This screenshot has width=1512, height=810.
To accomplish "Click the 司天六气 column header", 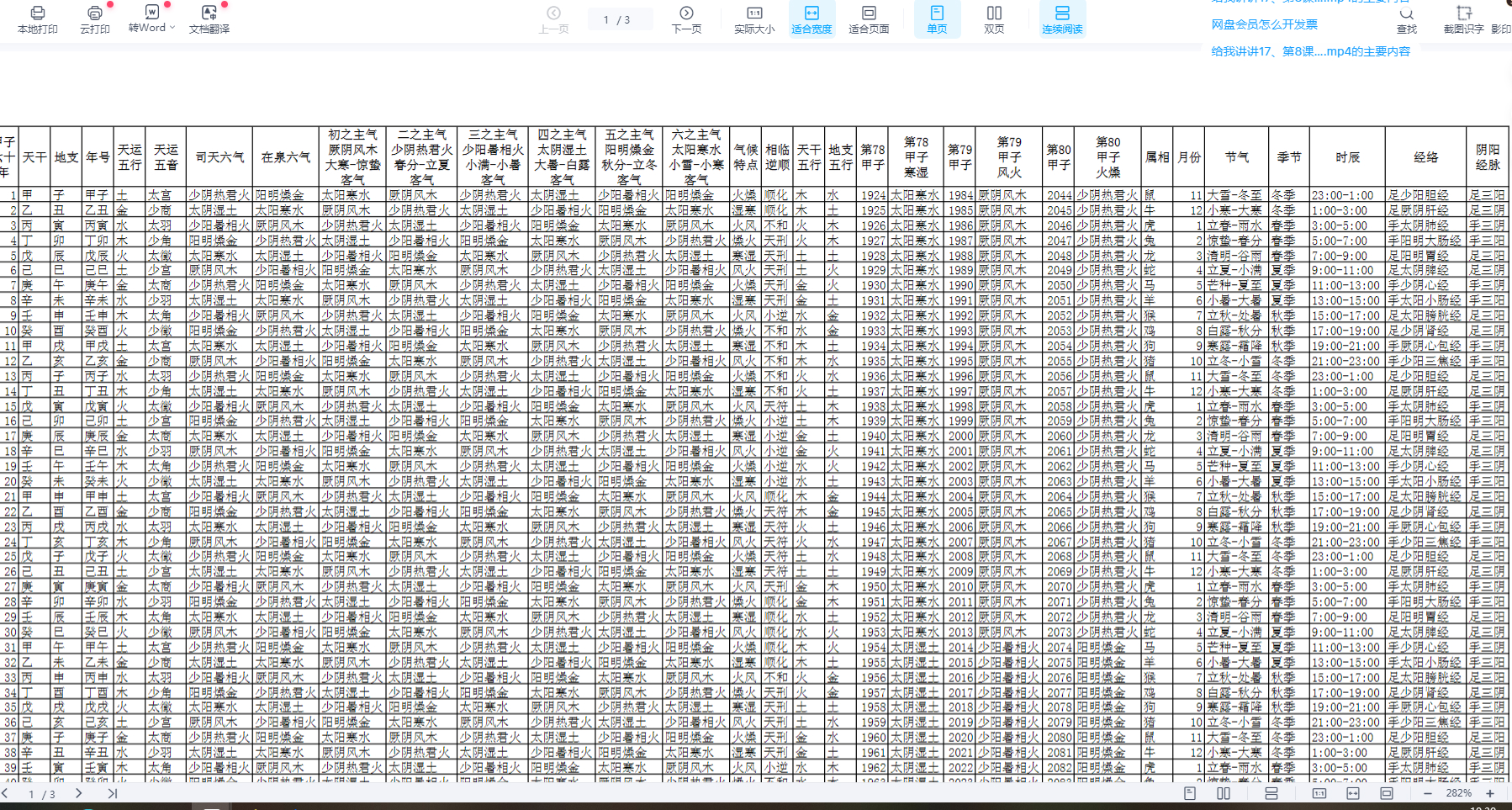I will [219, 157].
